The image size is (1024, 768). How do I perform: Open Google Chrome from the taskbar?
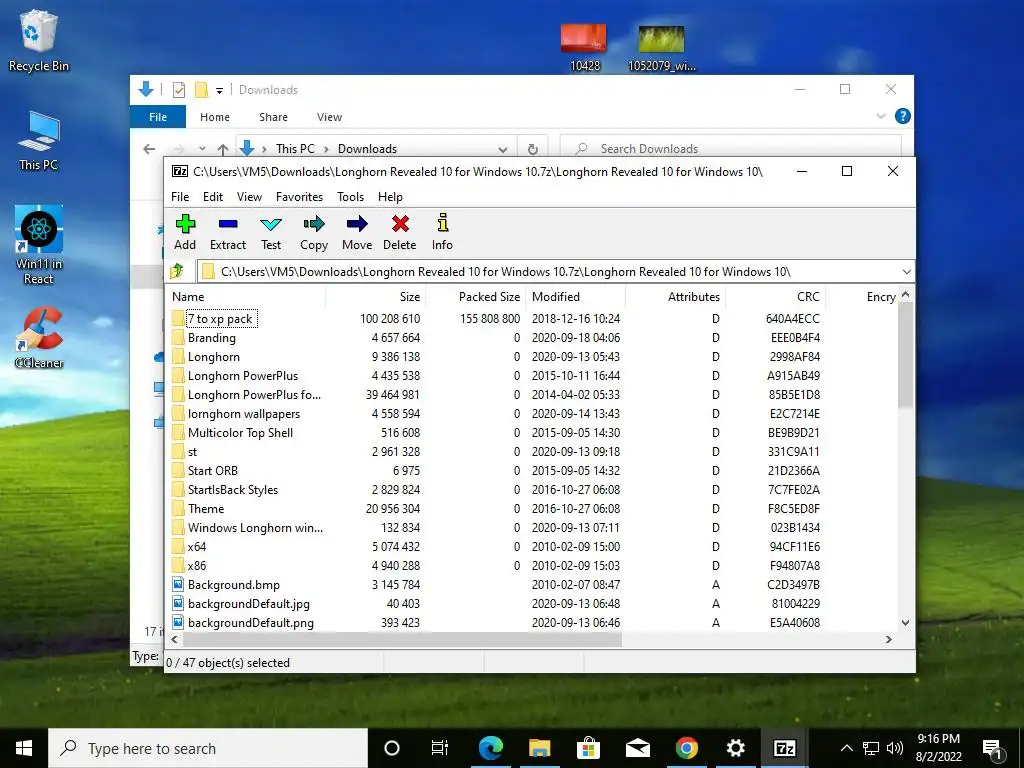point(686,748)
